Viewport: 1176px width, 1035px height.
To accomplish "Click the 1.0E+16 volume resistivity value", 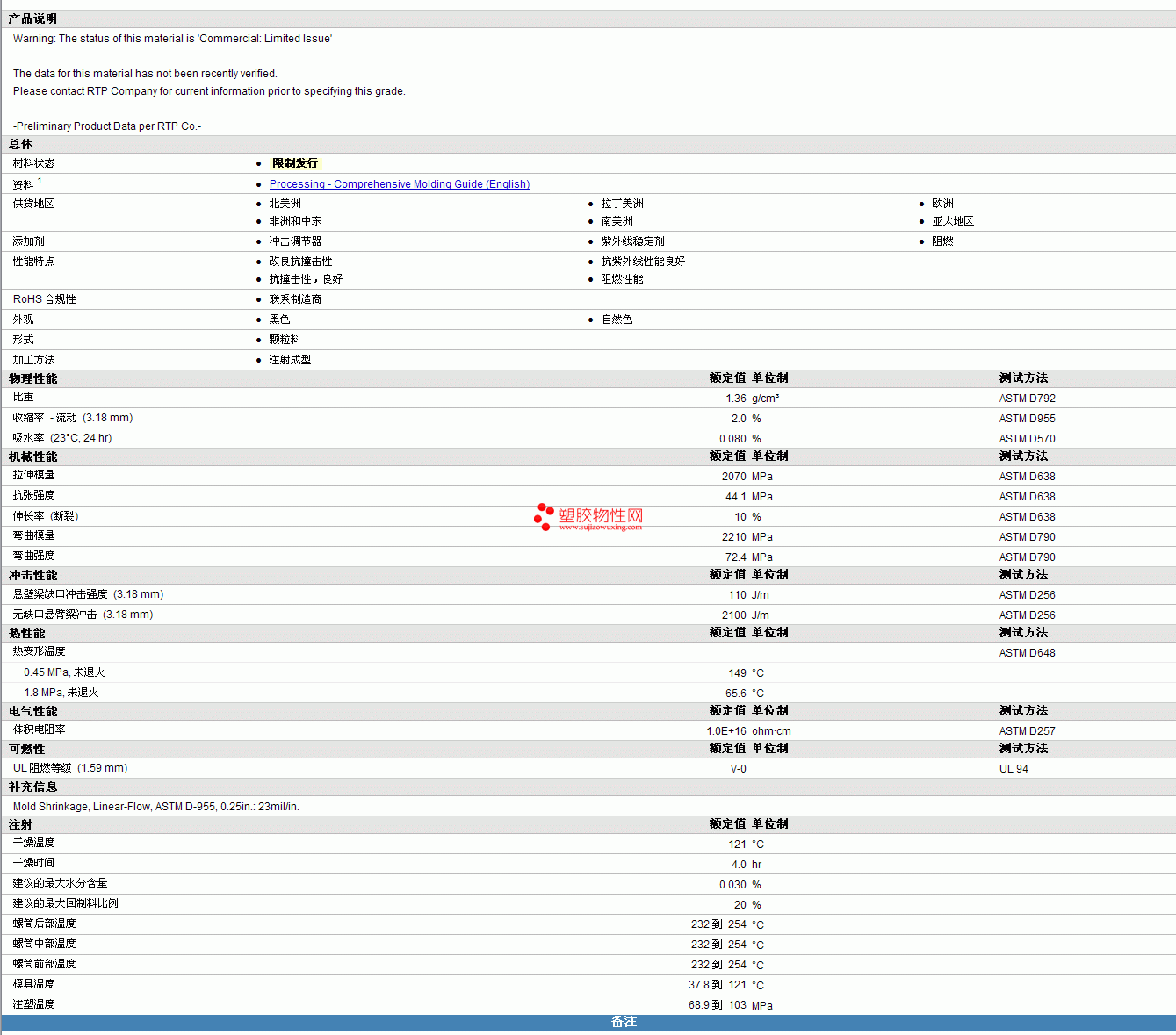I will click(x=726, y=731).
